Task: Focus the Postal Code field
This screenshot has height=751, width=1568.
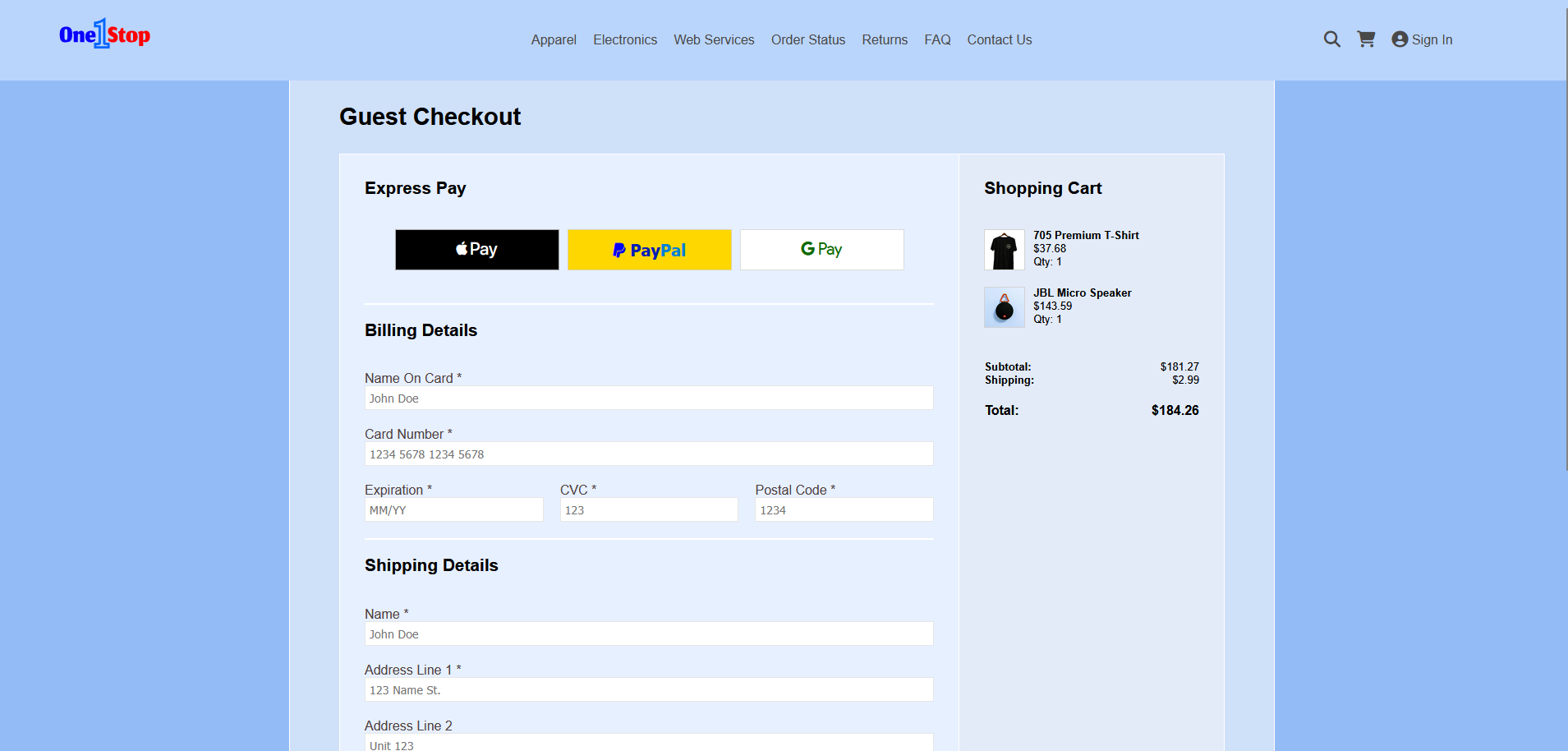Action: pos(844,509)
